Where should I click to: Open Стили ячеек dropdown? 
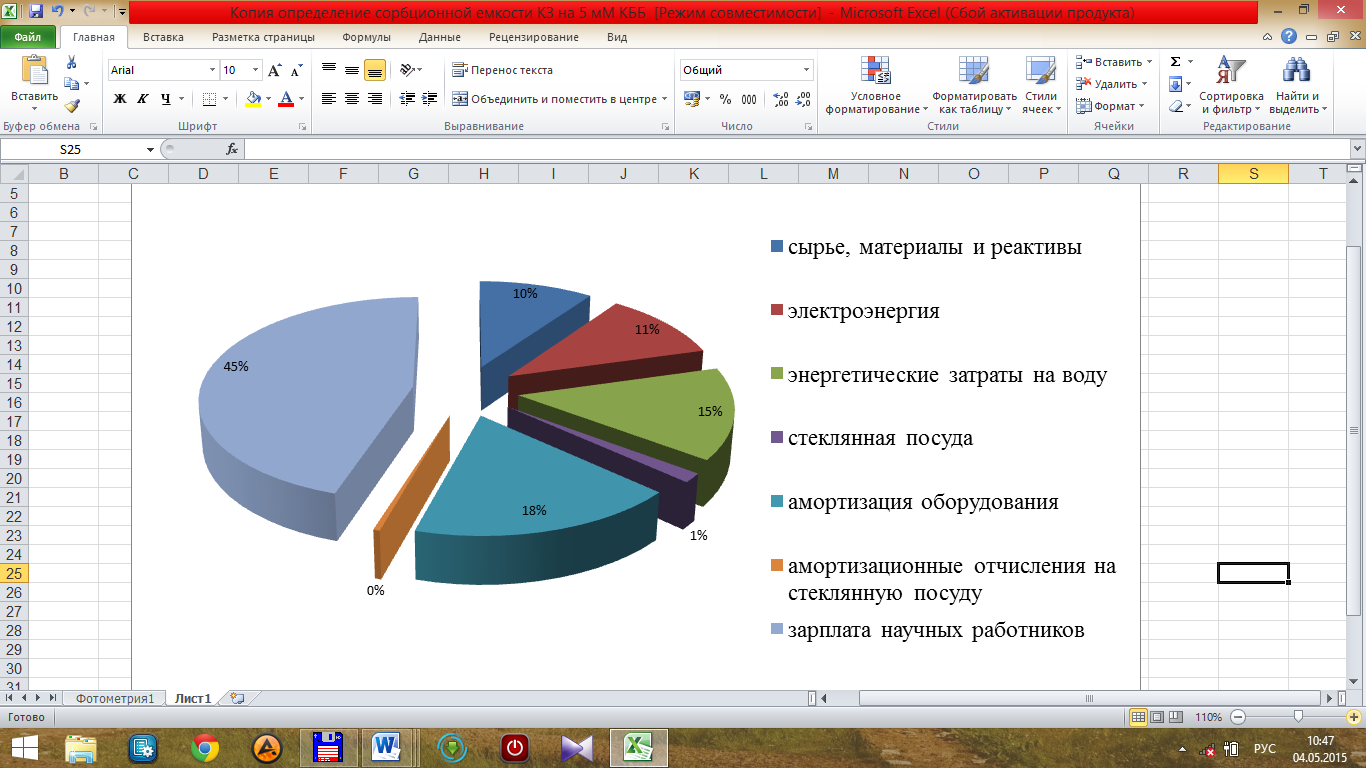pos(1040,85)
